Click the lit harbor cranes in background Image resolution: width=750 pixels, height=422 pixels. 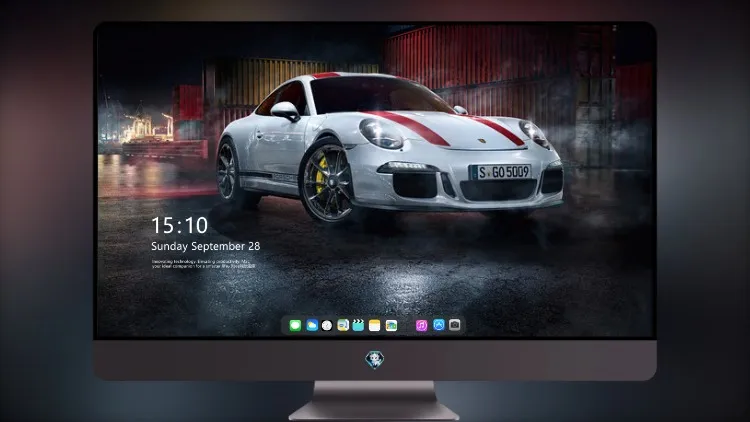pyautogui.click(x=139, y=125)
